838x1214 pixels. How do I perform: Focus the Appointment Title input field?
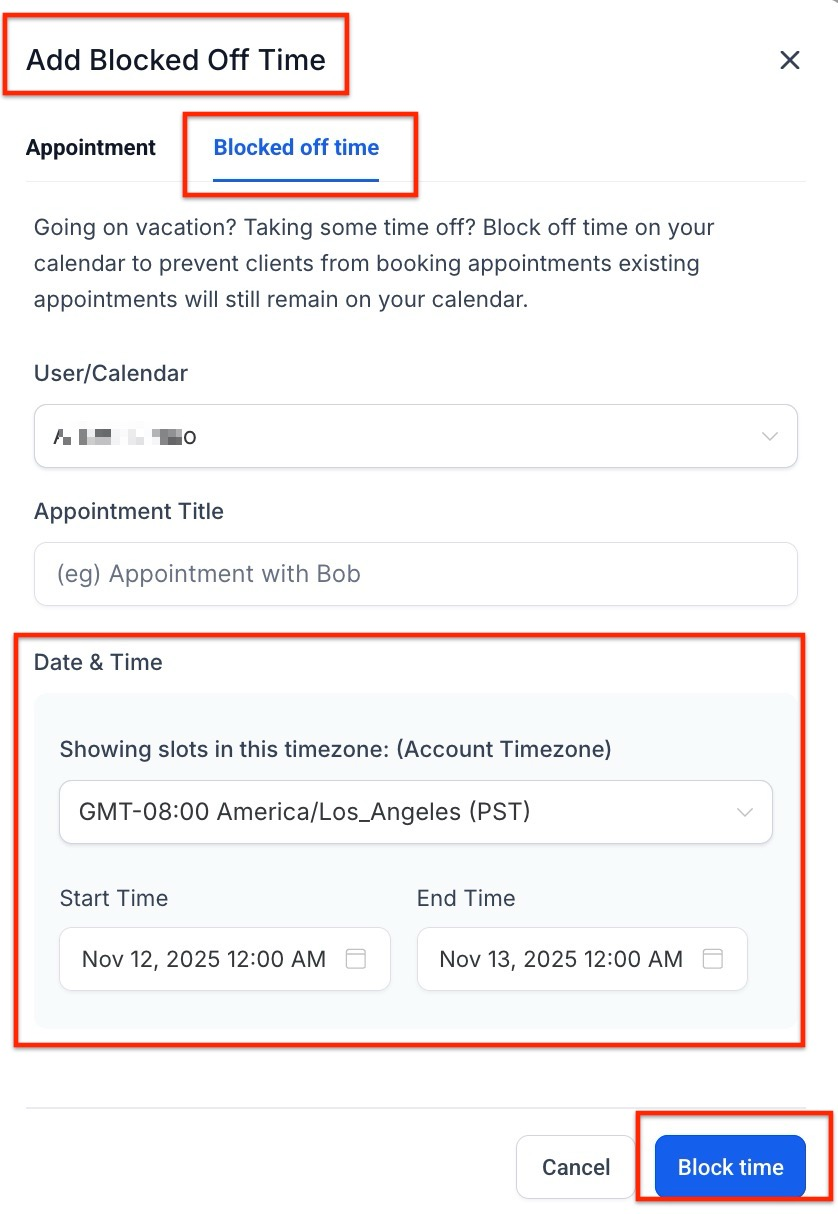[x=415, y=574]
